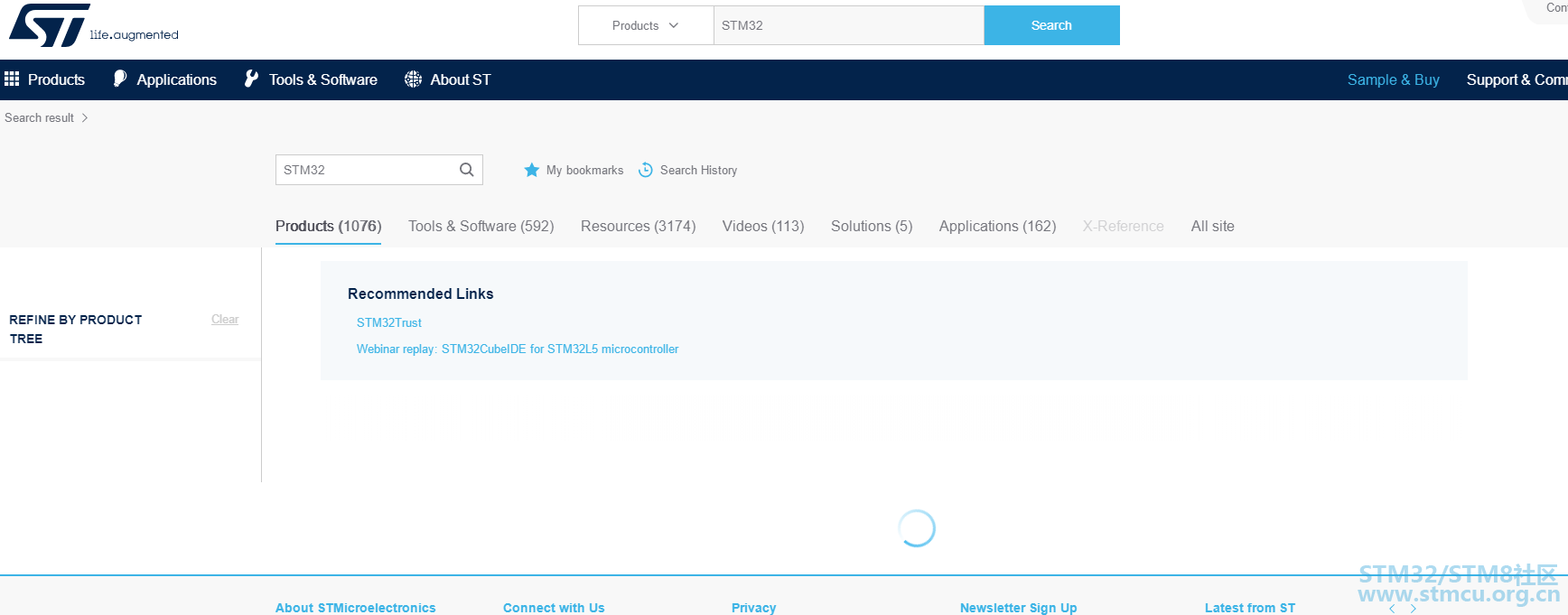
Task: Click the About ST globe icon
Action: (x=413, y=79)
